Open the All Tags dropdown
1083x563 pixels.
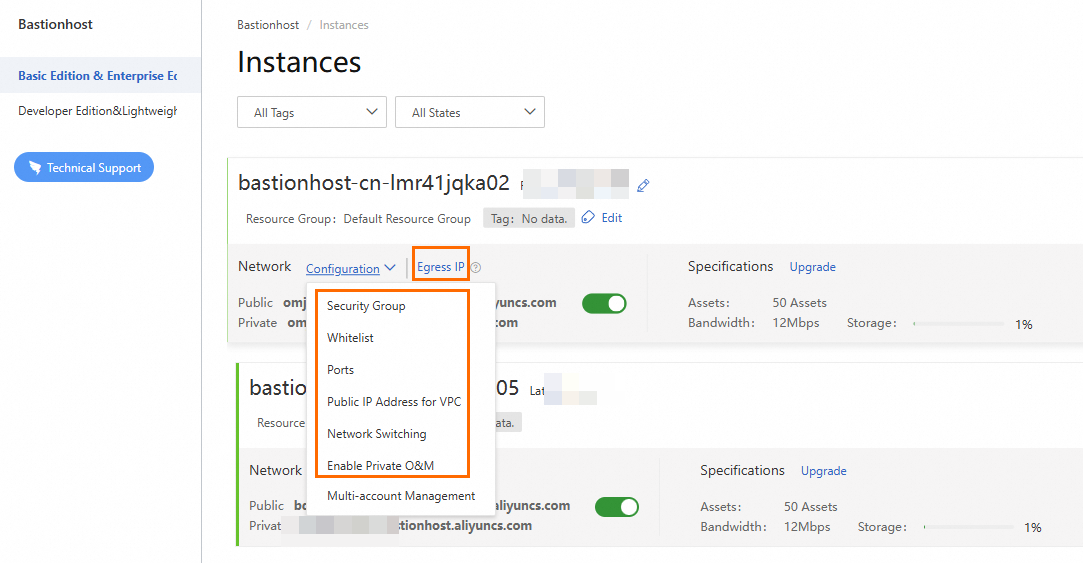(x=312, y=112)
